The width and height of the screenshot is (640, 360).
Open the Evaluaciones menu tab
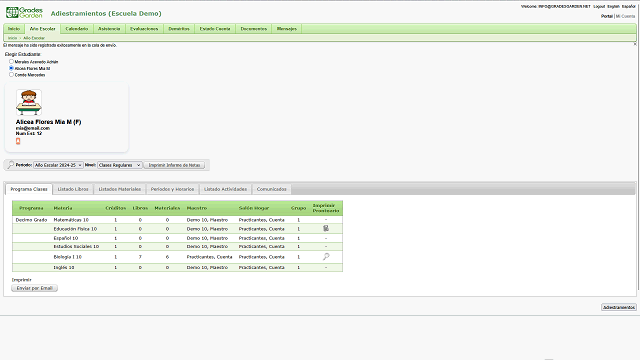click(x=144, y=29)
